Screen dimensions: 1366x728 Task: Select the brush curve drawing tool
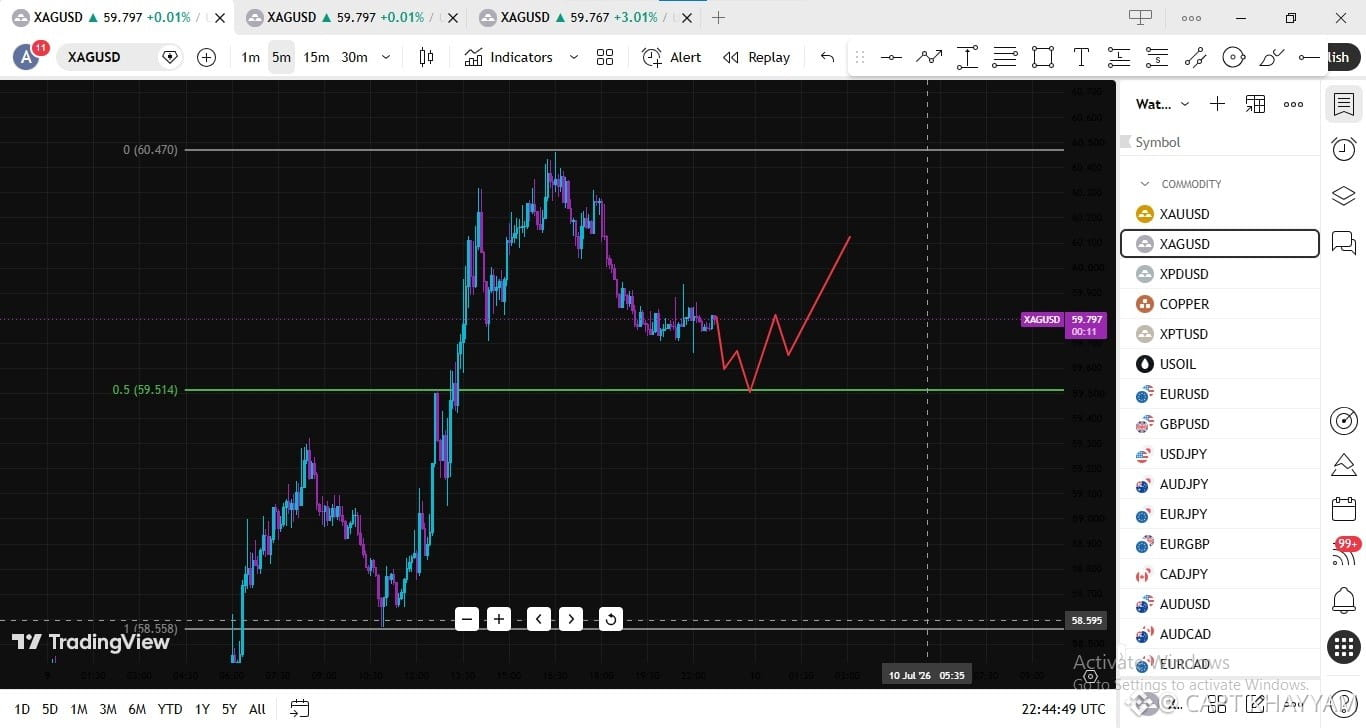point(1271,57)
